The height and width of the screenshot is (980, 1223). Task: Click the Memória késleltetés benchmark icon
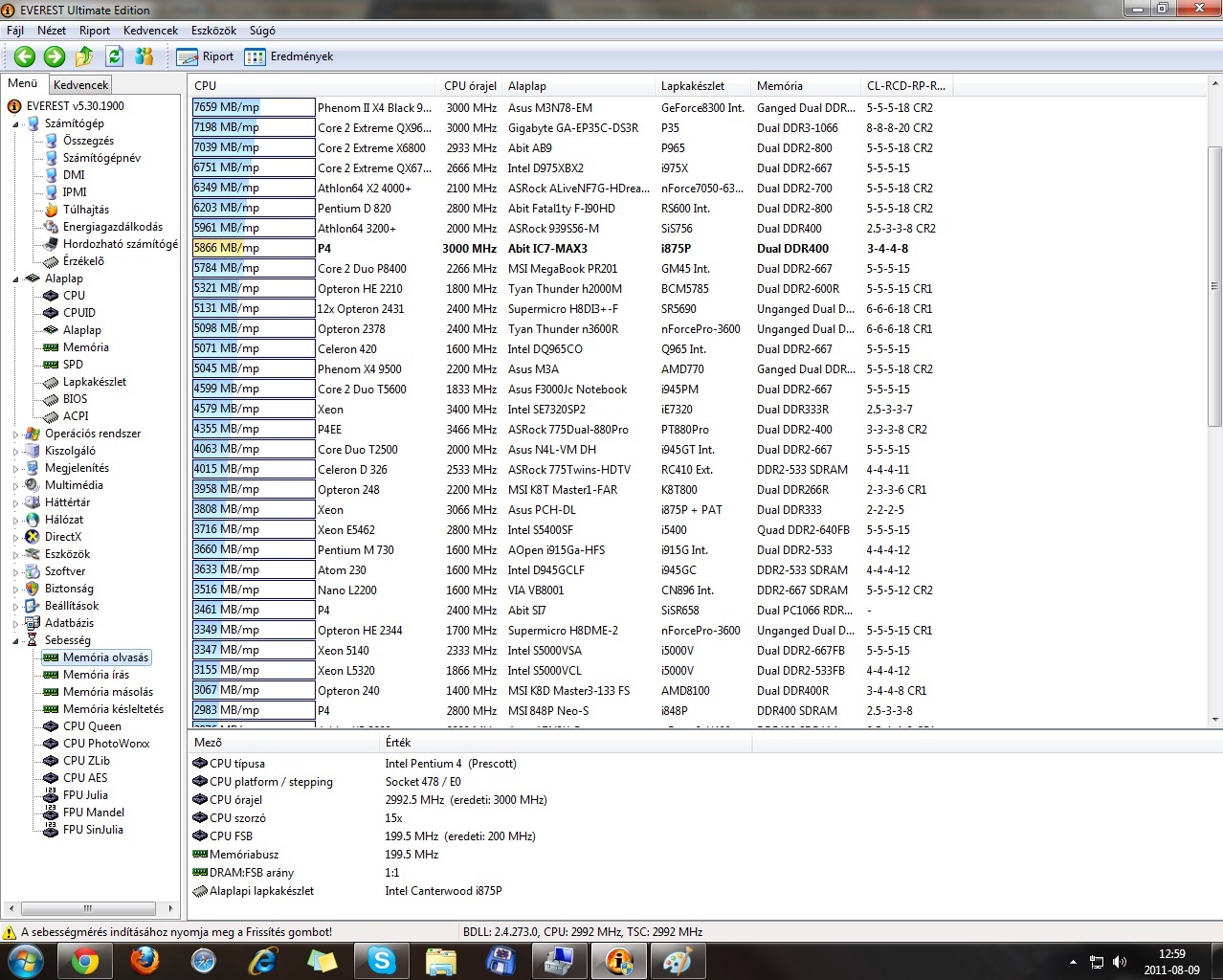pos(51,709)
